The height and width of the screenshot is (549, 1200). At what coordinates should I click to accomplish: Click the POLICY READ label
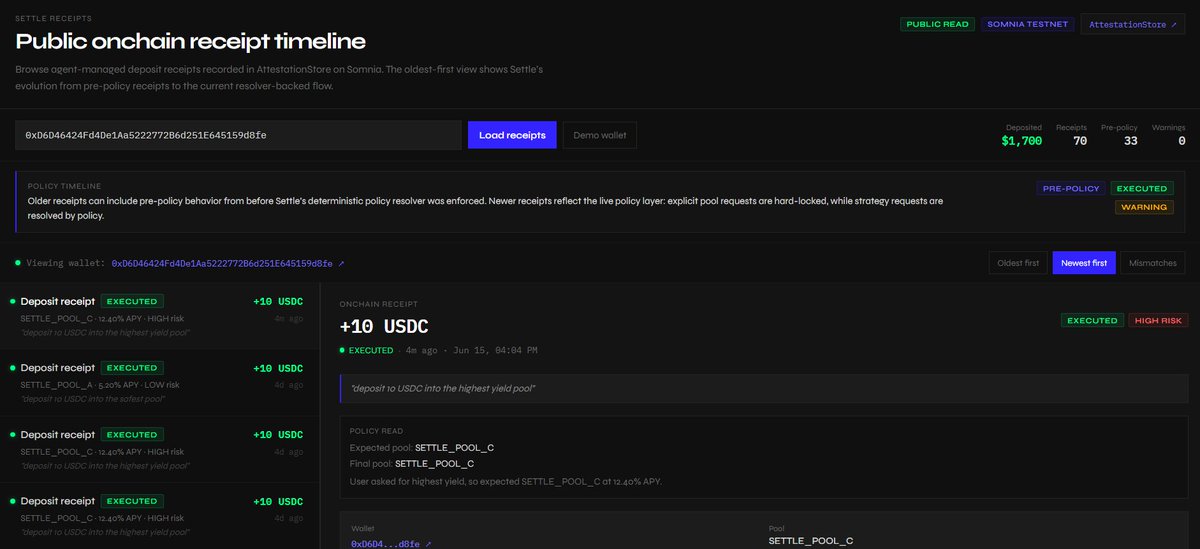click(374, 431)
